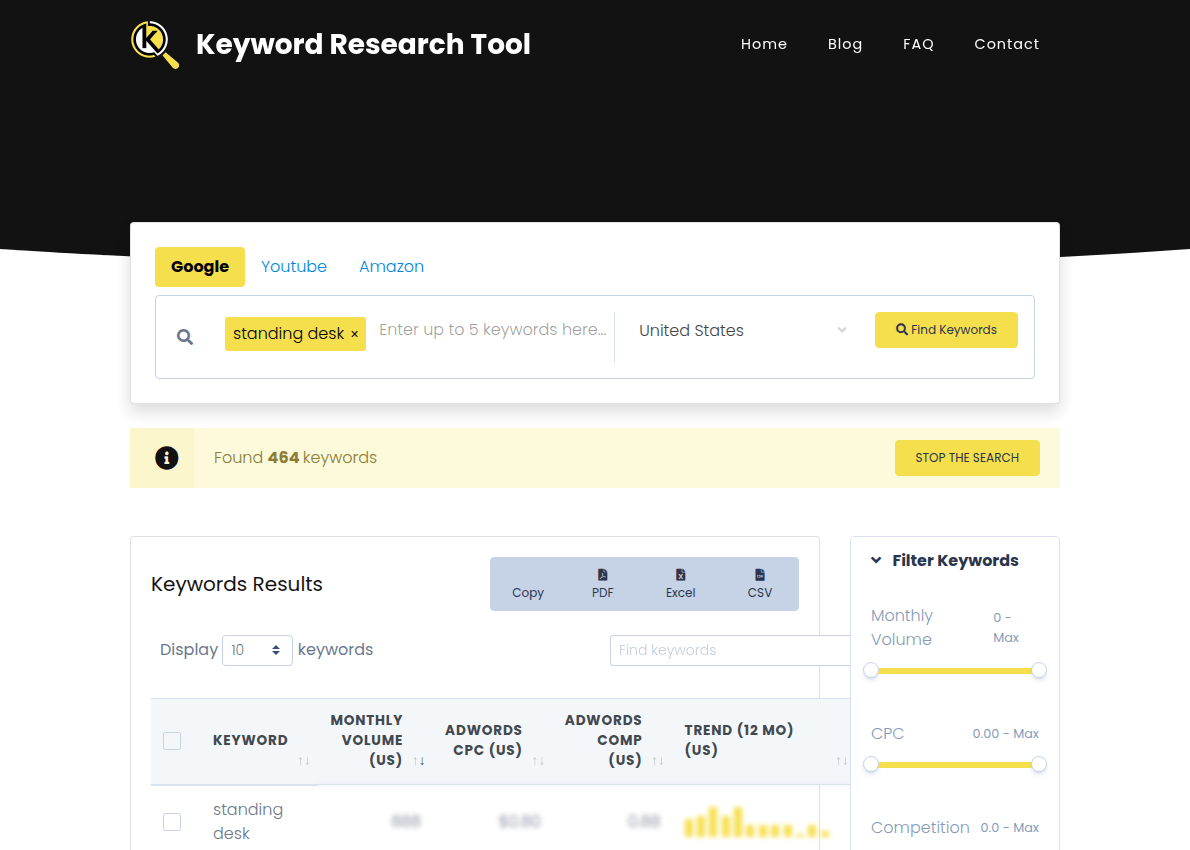Image resolution: width=1190 pixels, height=850 pixels.
Task: Click the standing desk keyword cell
Action: 247,821
